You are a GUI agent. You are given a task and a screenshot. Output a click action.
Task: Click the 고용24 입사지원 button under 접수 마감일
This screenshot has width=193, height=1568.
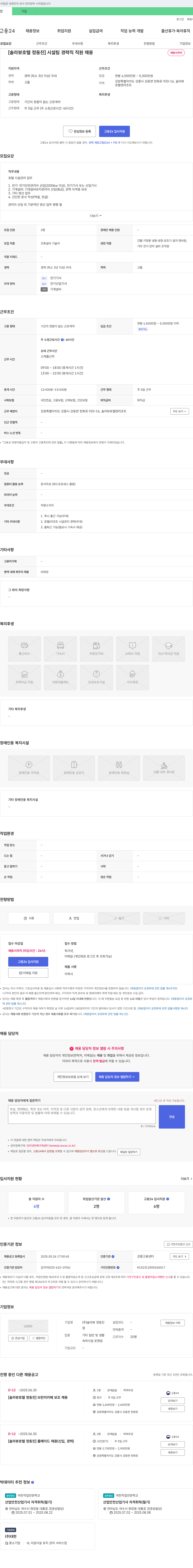[x=28, y=962]
